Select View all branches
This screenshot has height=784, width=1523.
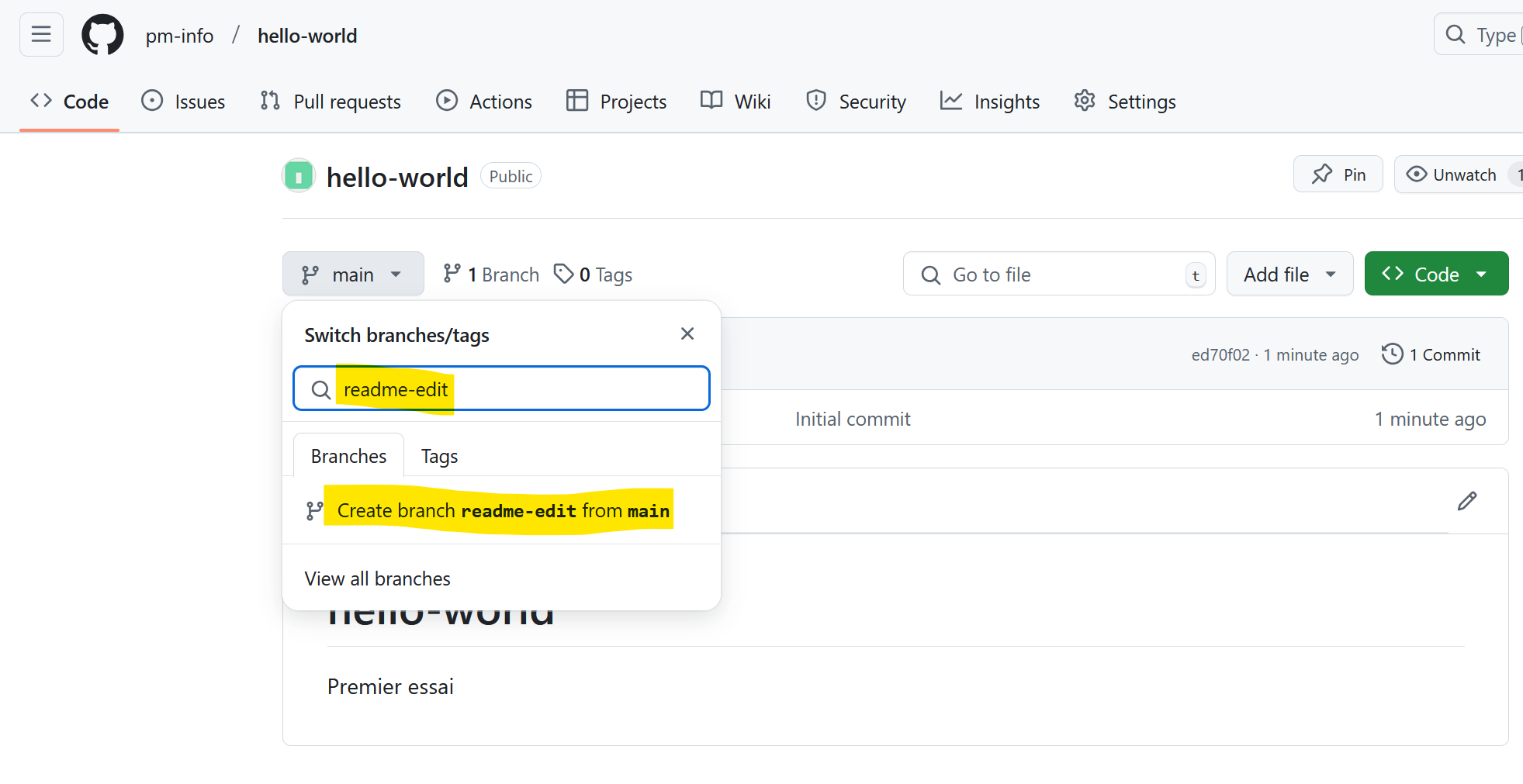(x=378, y=579)
